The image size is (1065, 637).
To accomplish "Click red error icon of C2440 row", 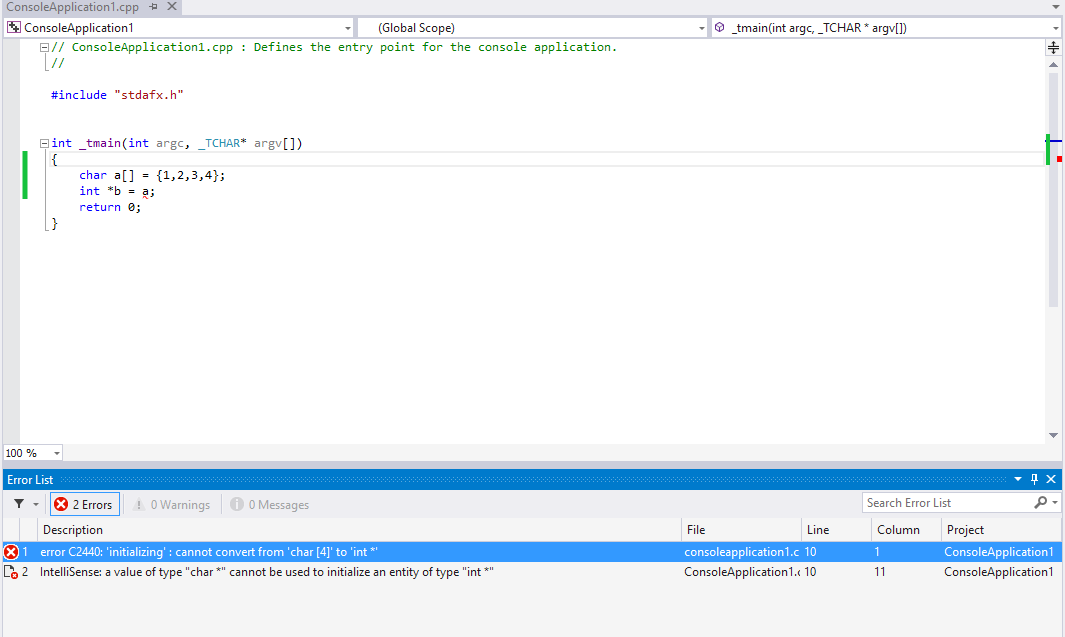I will click(11, 552).
